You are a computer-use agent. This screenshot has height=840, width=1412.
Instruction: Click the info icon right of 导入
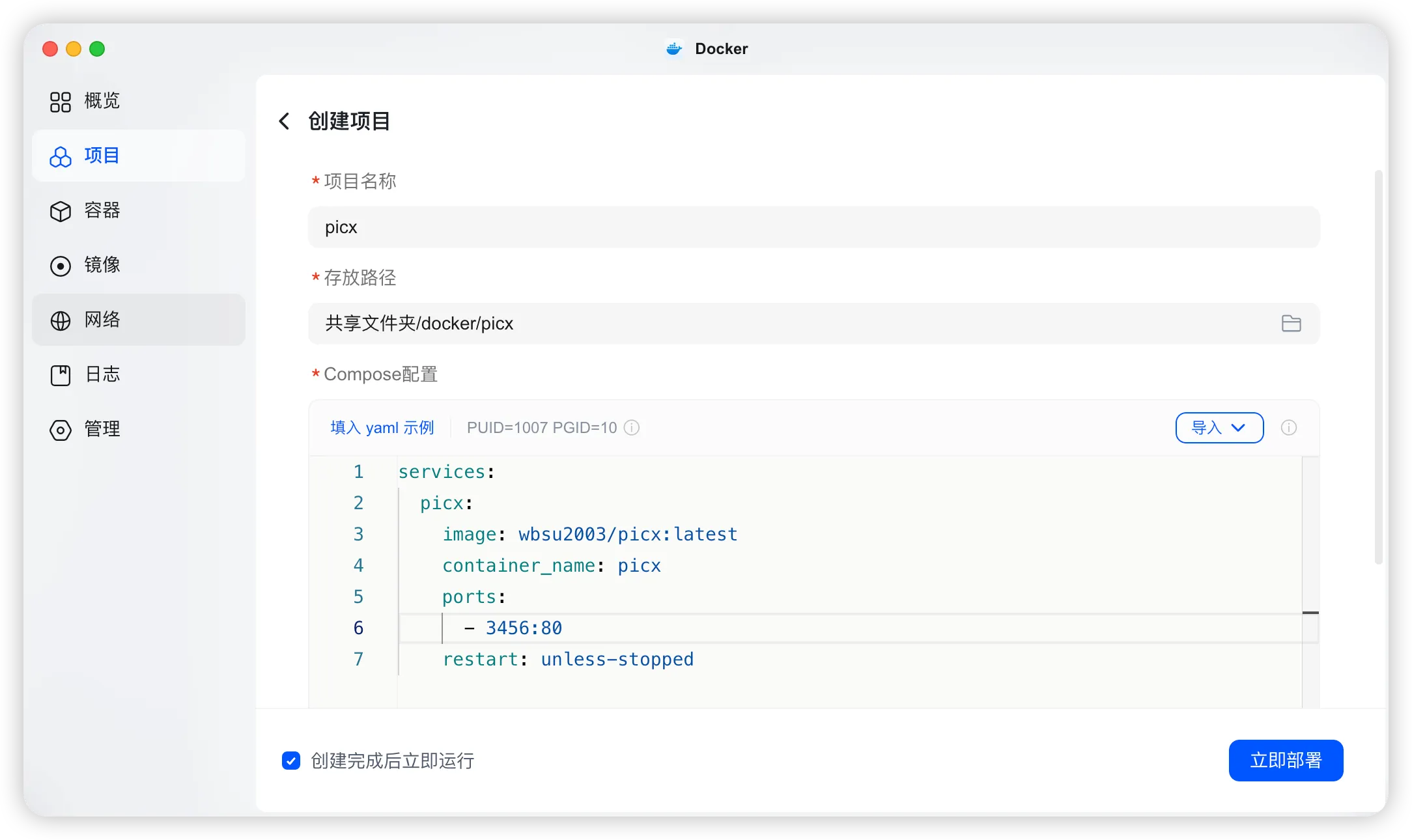tap(1289, 428)
